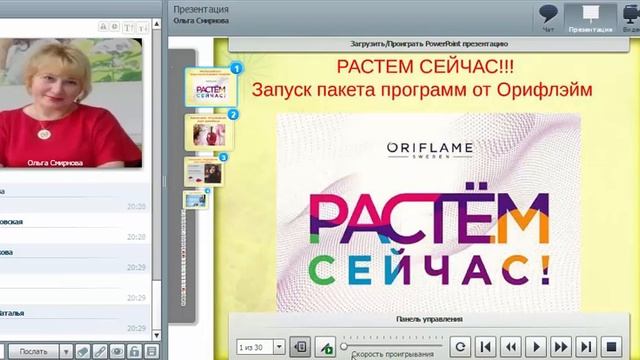Screen dimensions: 640x360
Task: Click the chain link icon in chat toolbar
Action: tap(100, 351)
